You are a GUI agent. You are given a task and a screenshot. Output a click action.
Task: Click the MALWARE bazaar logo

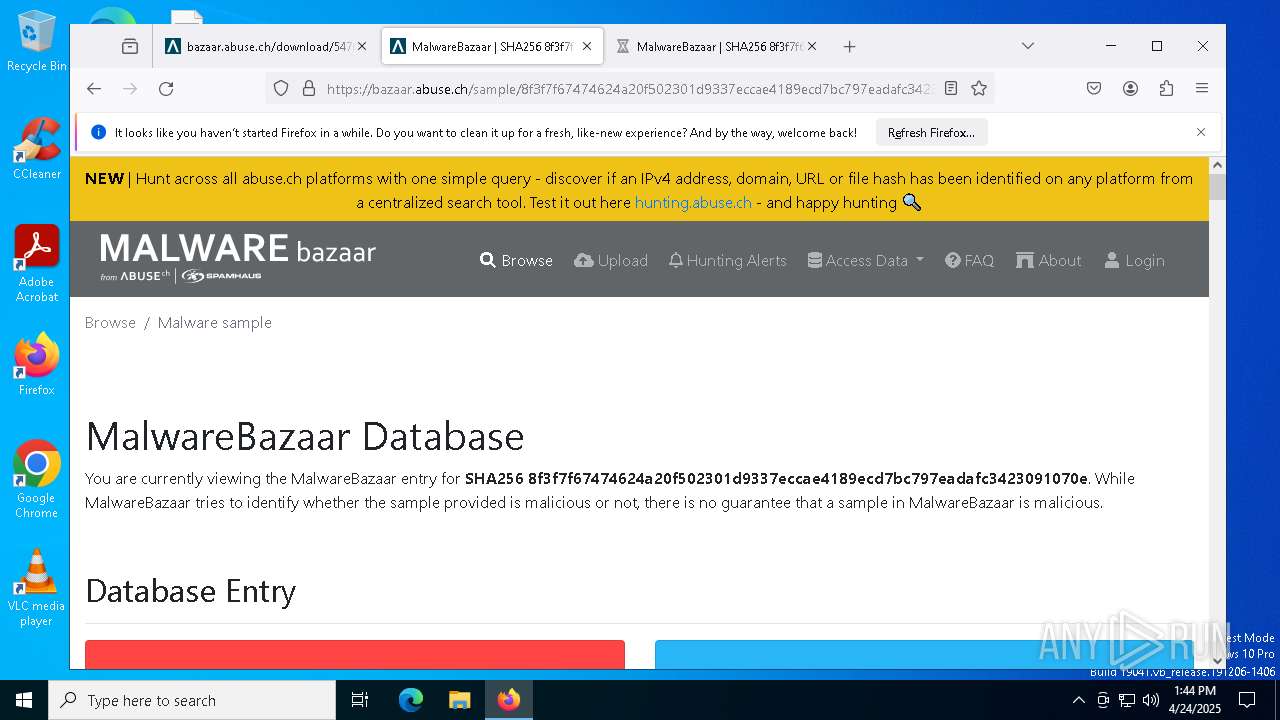[x=238, y=258]
